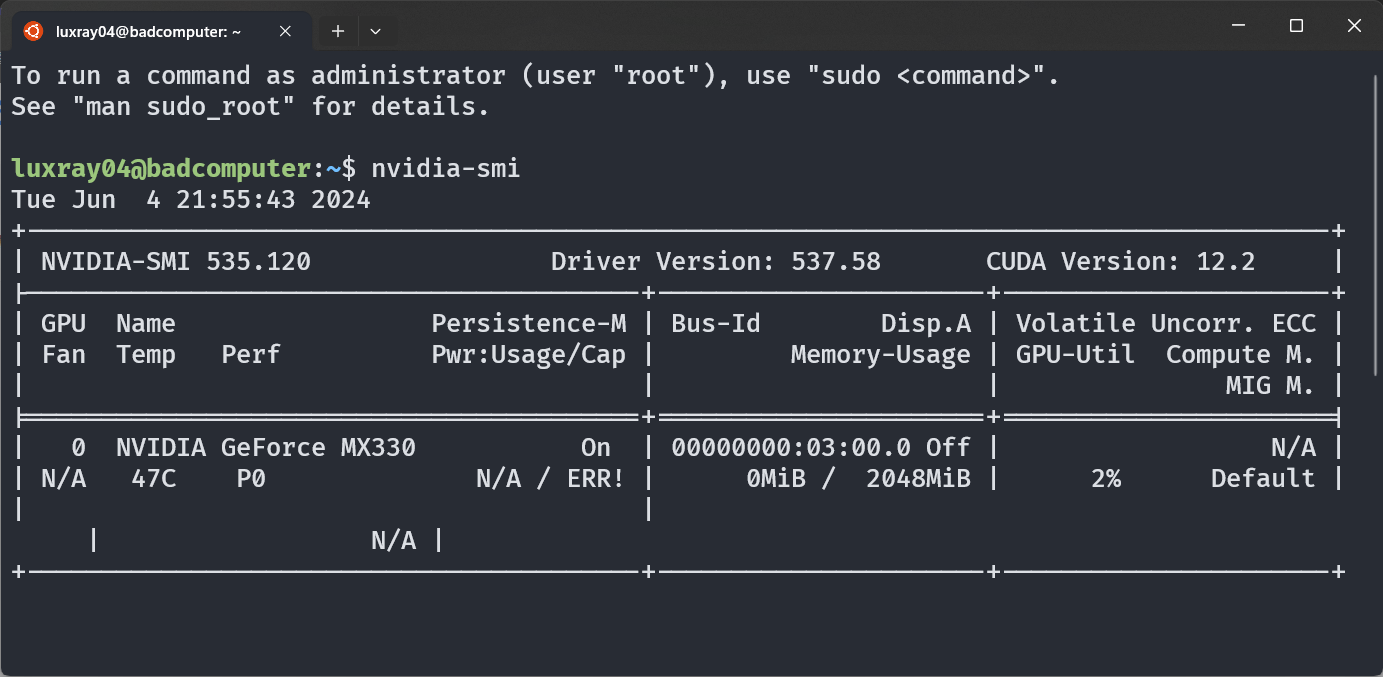1383x677 pixels.
Task: Click the Driver Version 537.58 text
Action: 715,262
